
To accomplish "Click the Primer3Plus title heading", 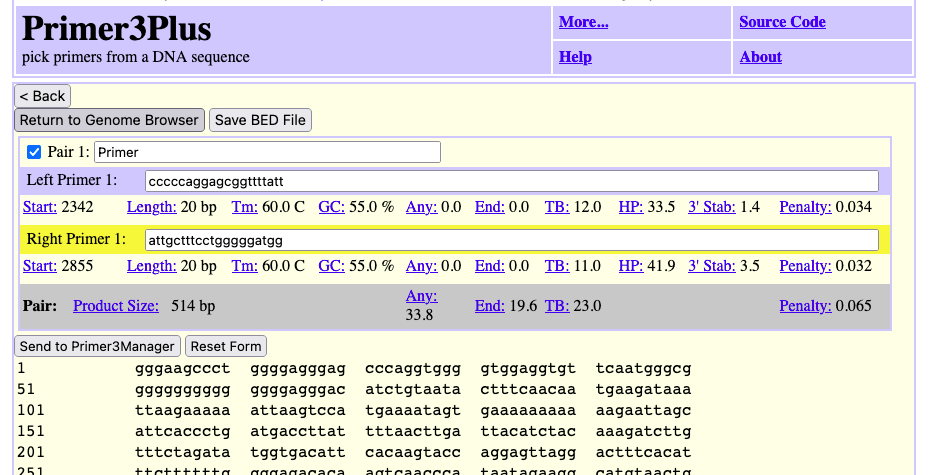I will [116, 28].
